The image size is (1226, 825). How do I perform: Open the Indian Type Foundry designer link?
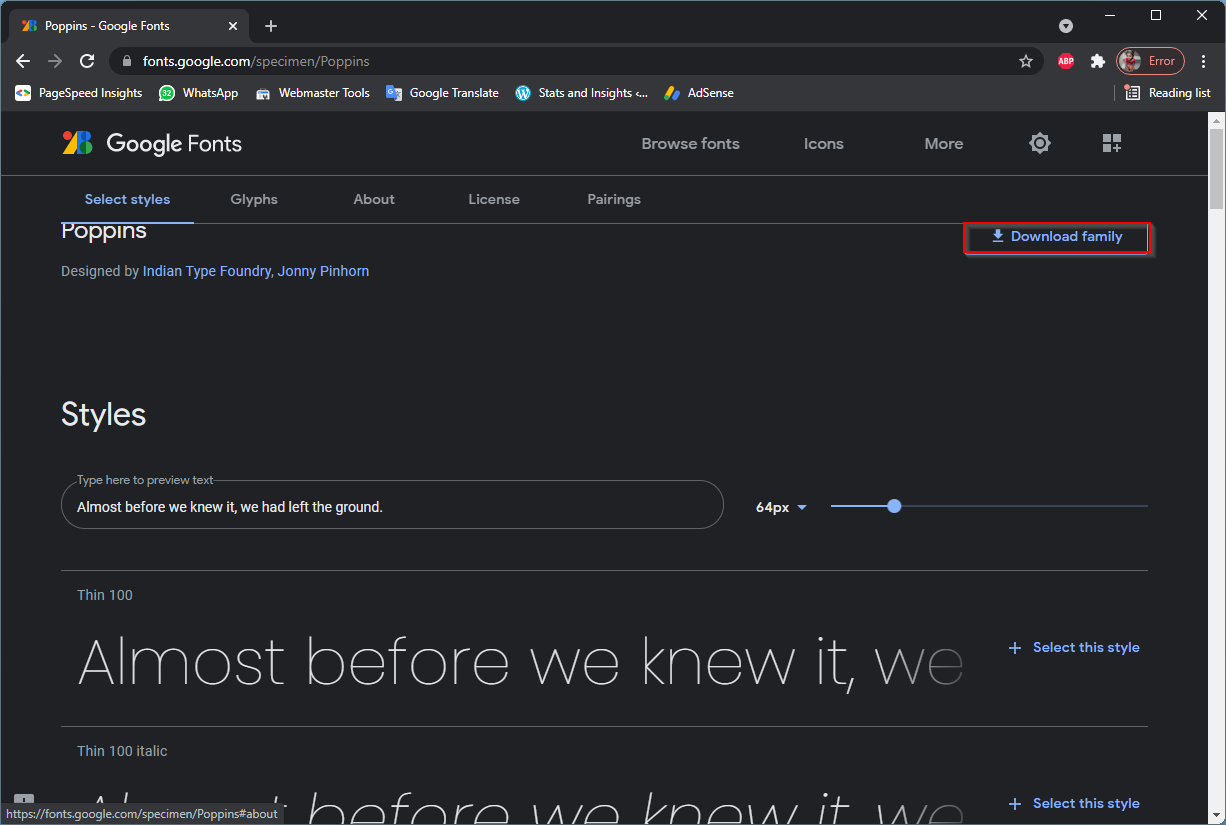coord(207,271)
